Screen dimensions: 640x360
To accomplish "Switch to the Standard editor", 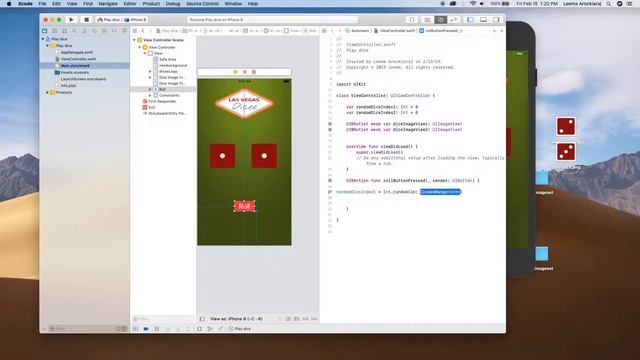I will (427, 20).
